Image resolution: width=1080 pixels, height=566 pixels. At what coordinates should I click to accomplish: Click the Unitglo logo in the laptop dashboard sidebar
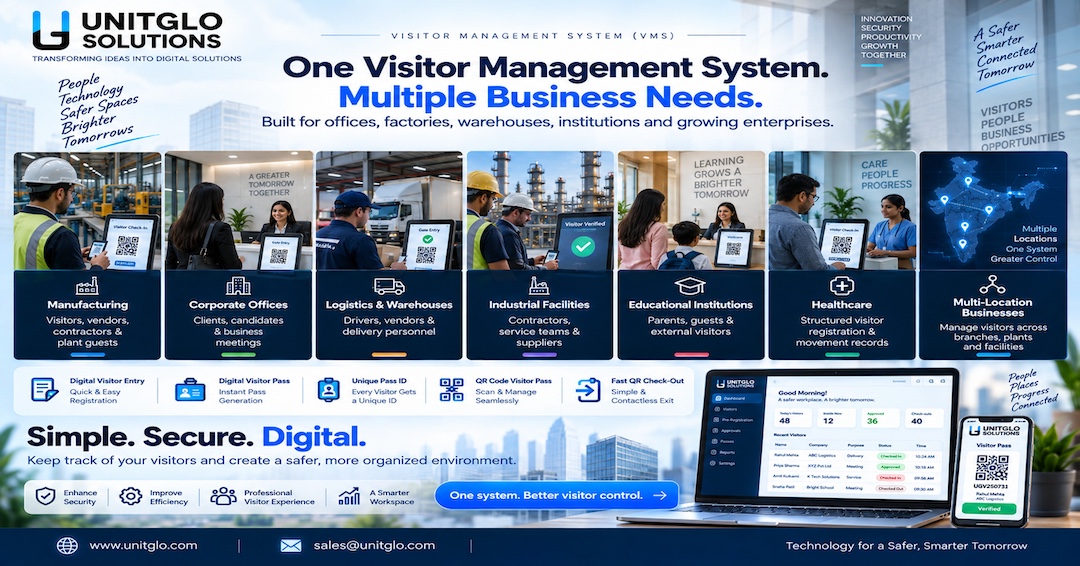pos(735,384)
